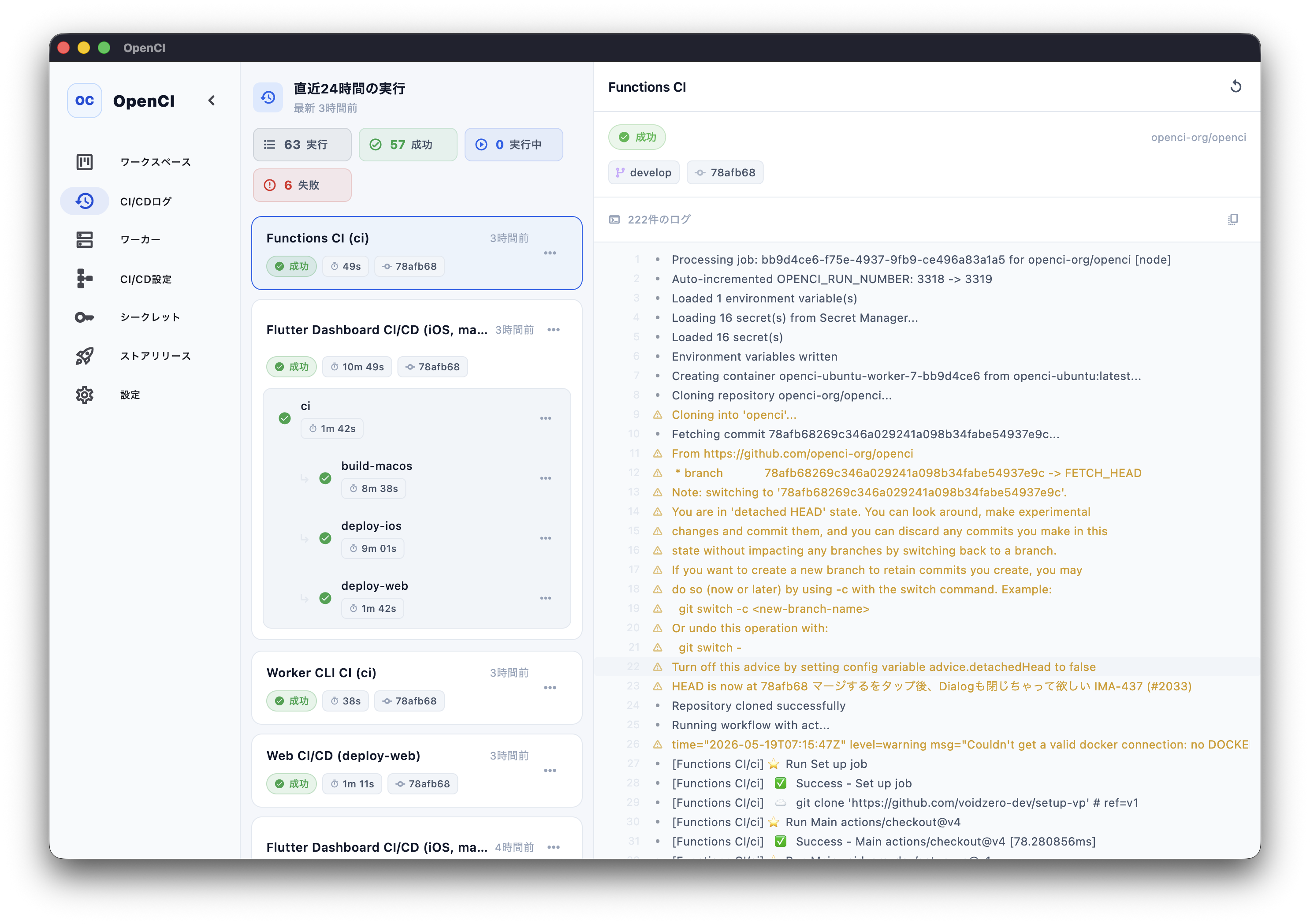This screenshot has width=1310, height=924.
Task: Open the Worker CLI CI (ci) run
Action: point(417,688)
